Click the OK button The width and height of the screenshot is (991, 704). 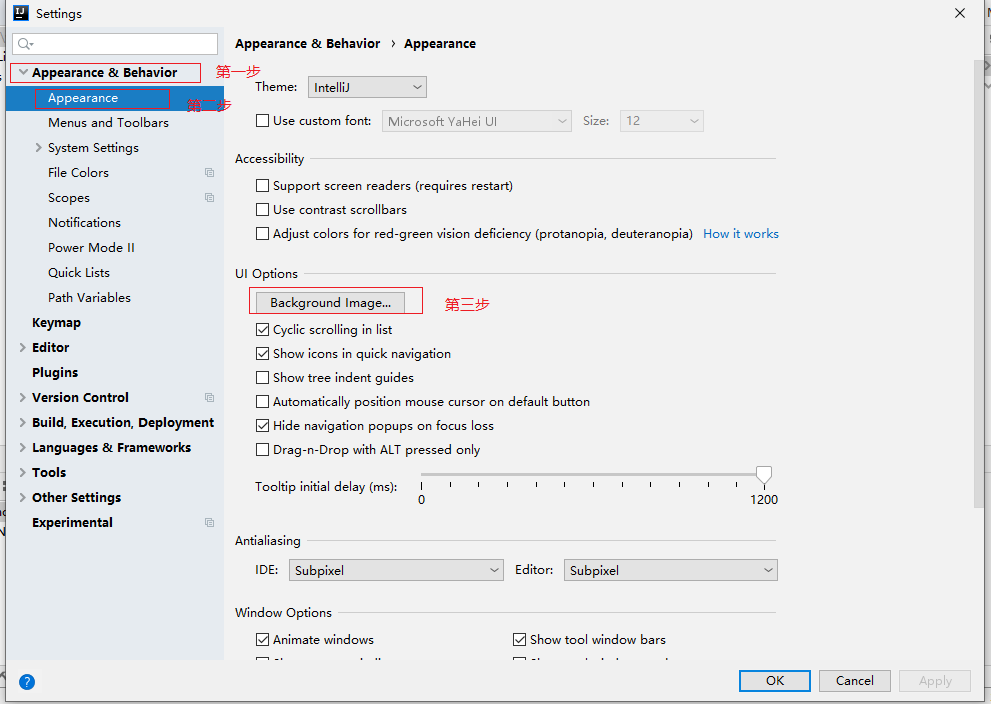[775, 681]
